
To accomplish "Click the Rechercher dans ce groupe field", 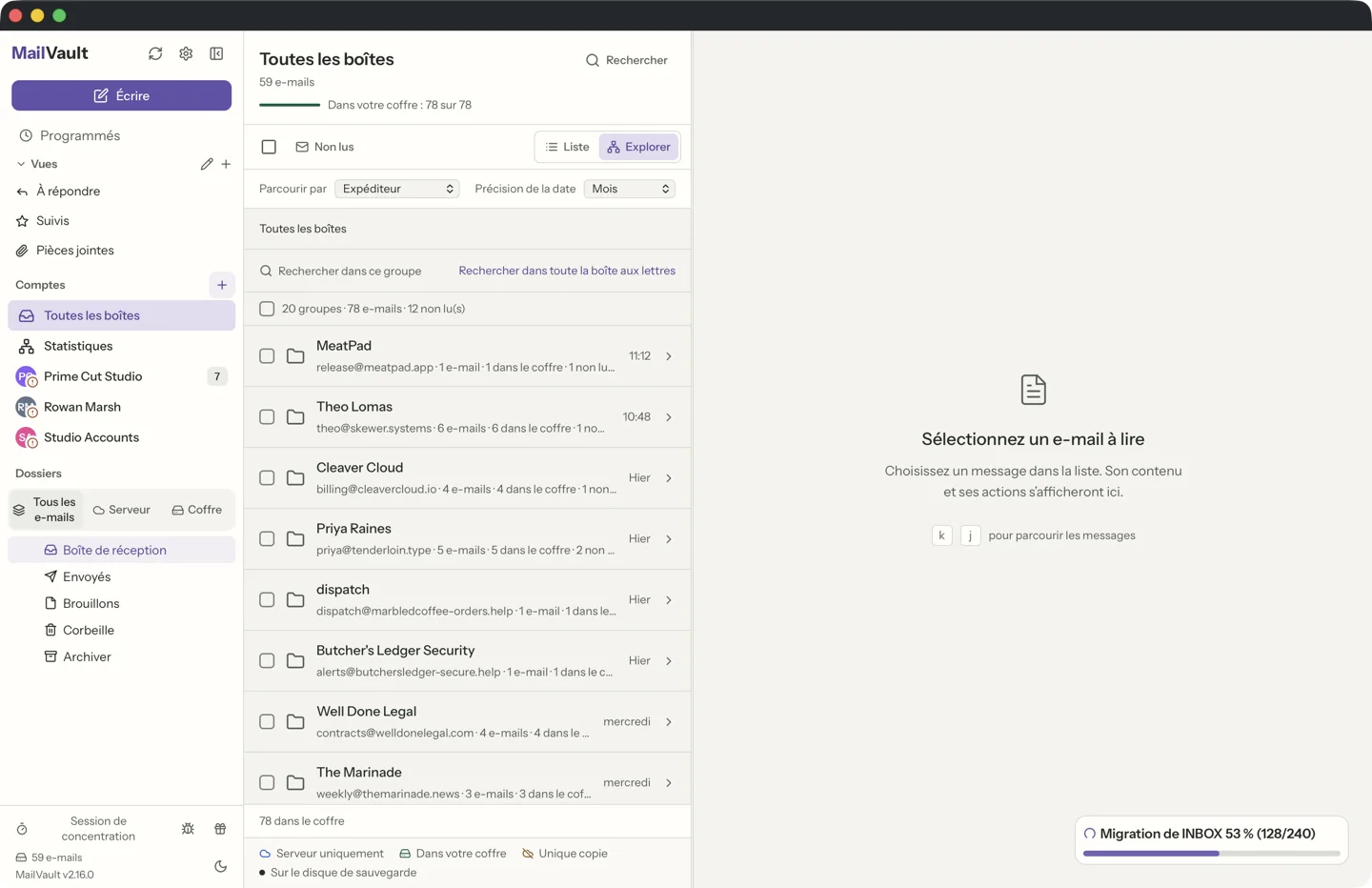I will click(349, 272).
